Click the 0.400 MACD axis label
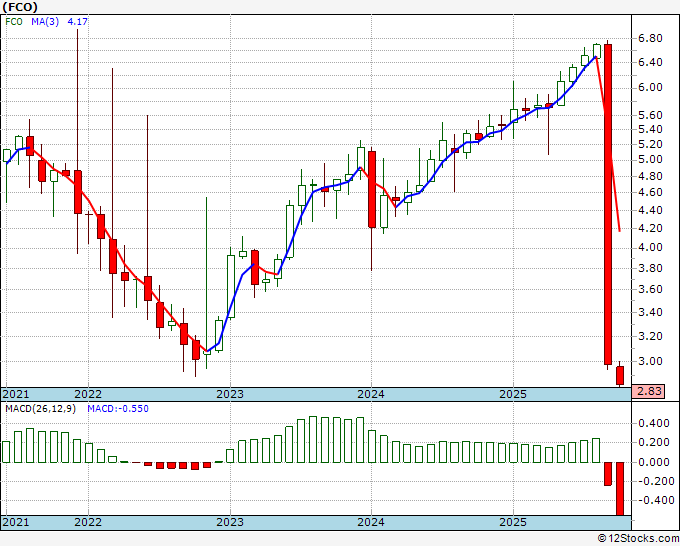Image resolution: width=680 pixels, height=546 pixels. [x=654, y=423]
